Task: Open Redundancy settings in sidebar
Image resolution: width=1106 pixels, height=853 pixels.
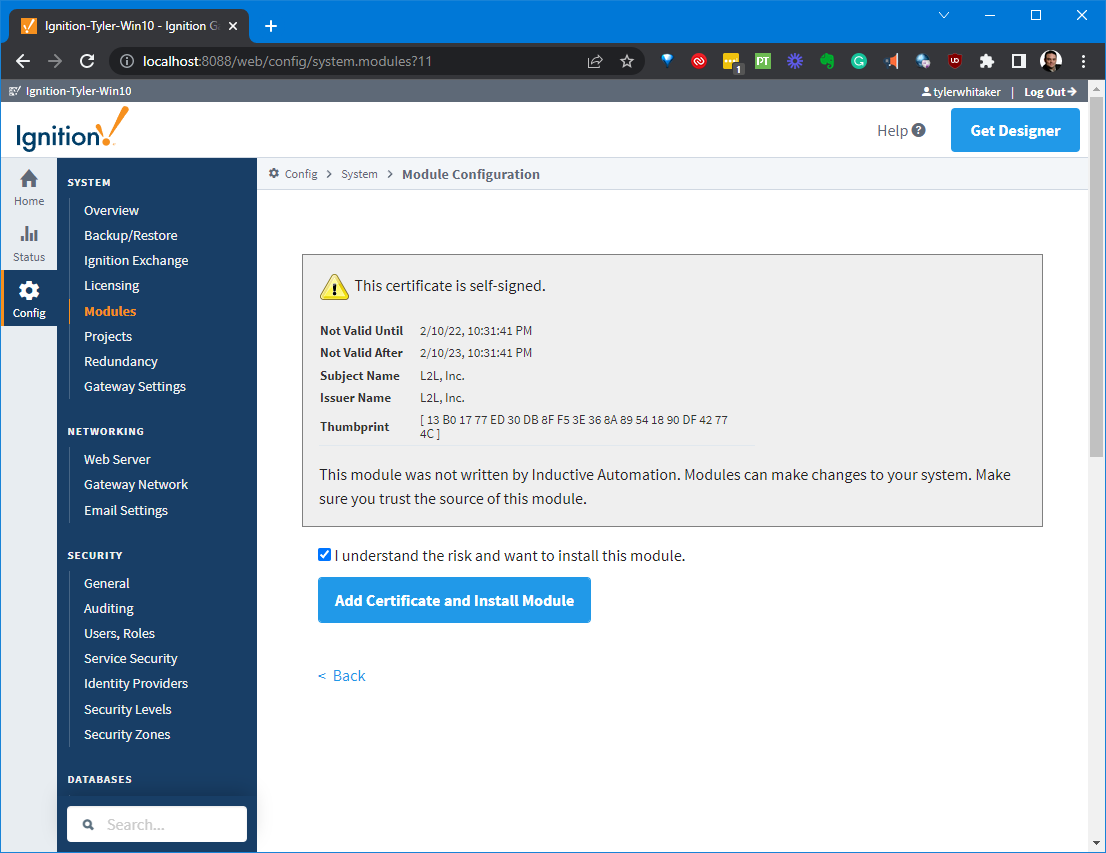Action: (x=121, y=361)
